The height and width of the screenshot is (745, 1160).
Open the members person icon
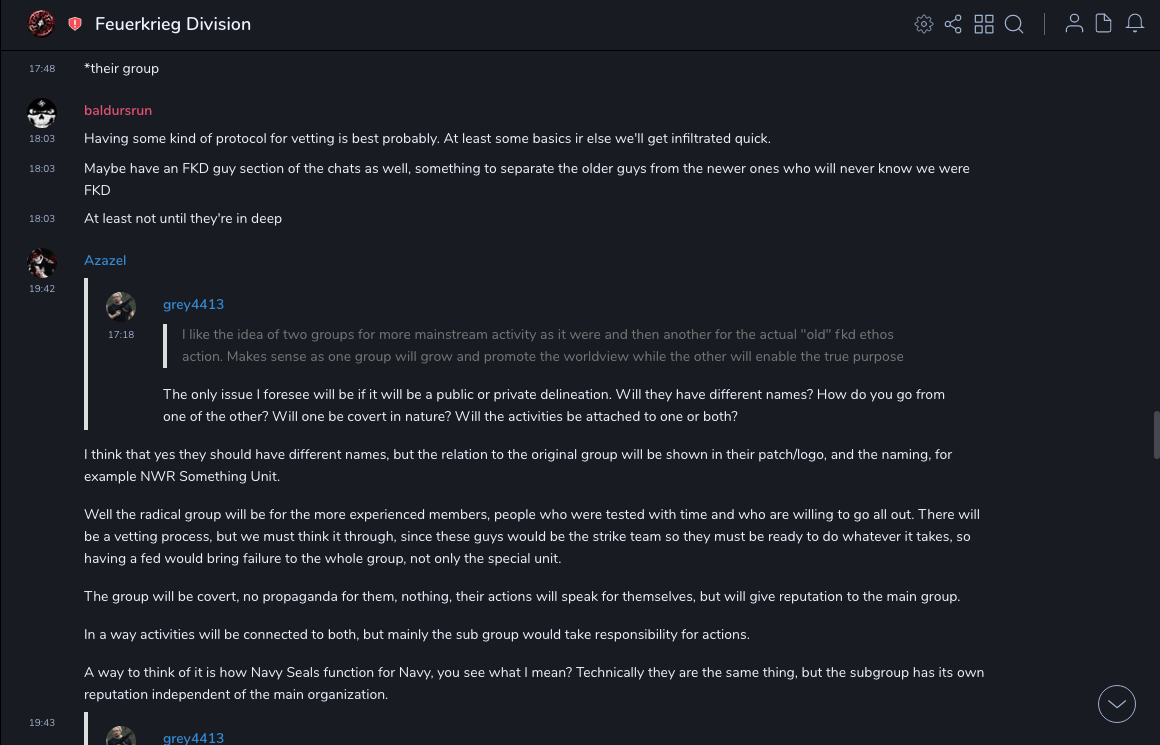[1074, 24]
